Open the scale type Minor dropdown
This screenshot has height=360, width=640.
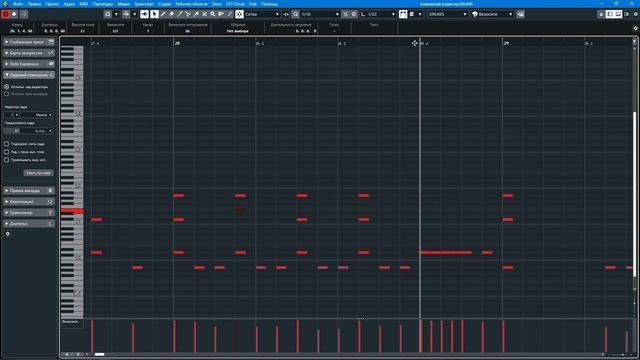pyautogui.click(x=37, y=115)
